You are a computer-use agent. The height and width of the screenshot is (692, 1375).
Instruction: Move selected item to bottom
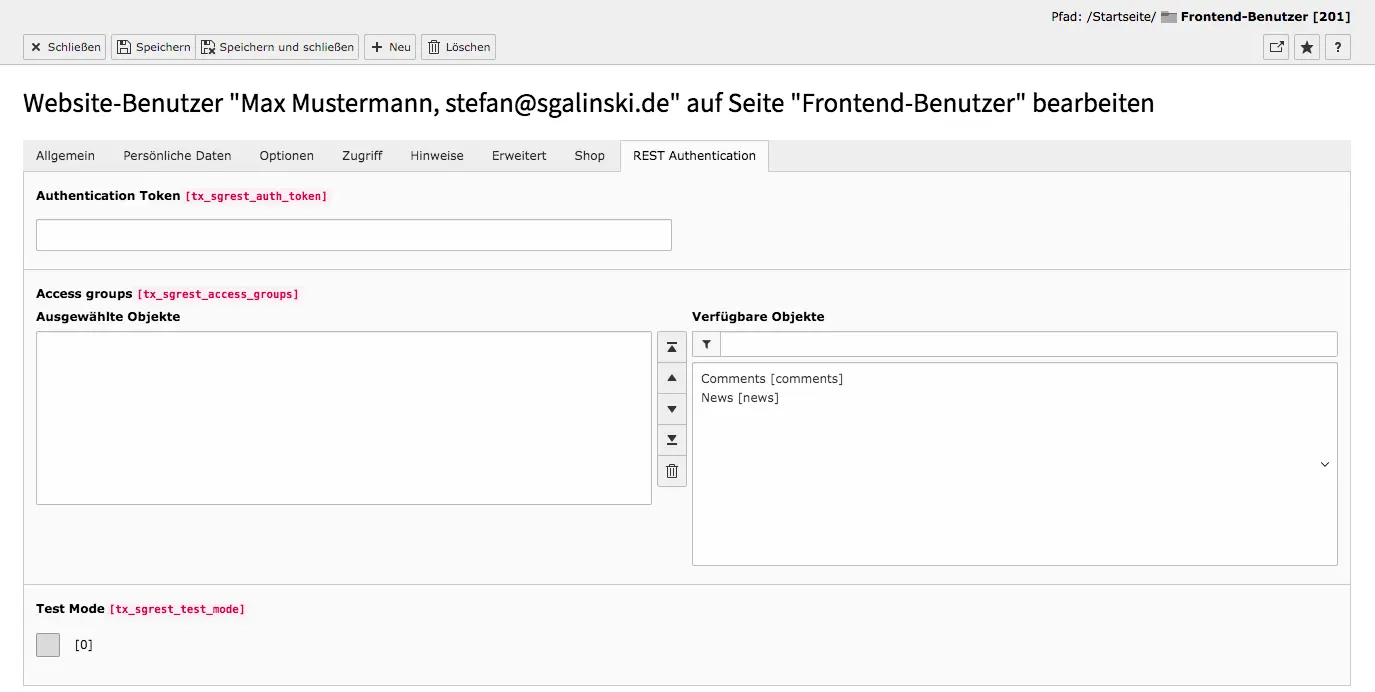[x=672, y=440]
